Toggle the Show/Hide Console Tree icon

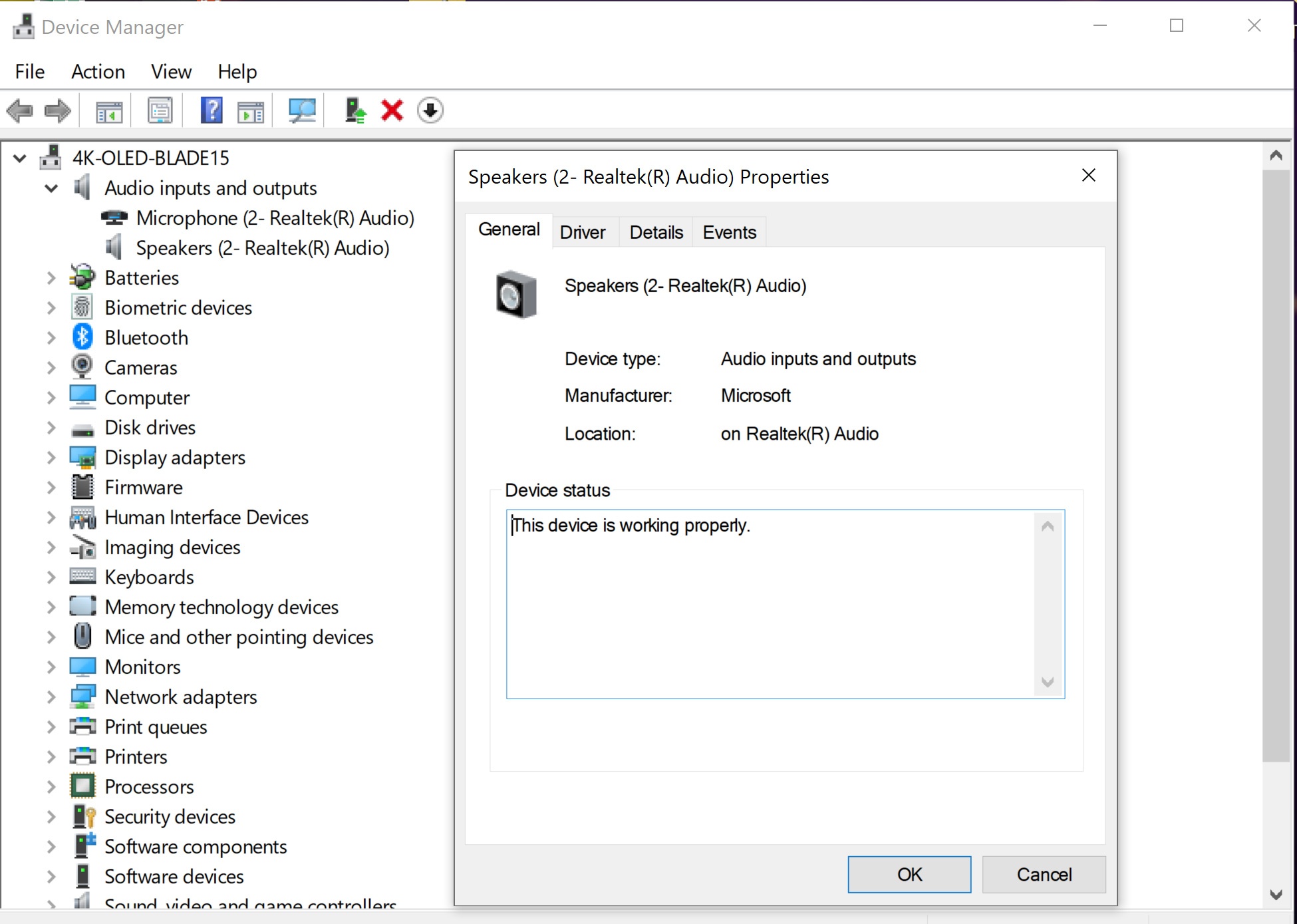pos(109,111)
